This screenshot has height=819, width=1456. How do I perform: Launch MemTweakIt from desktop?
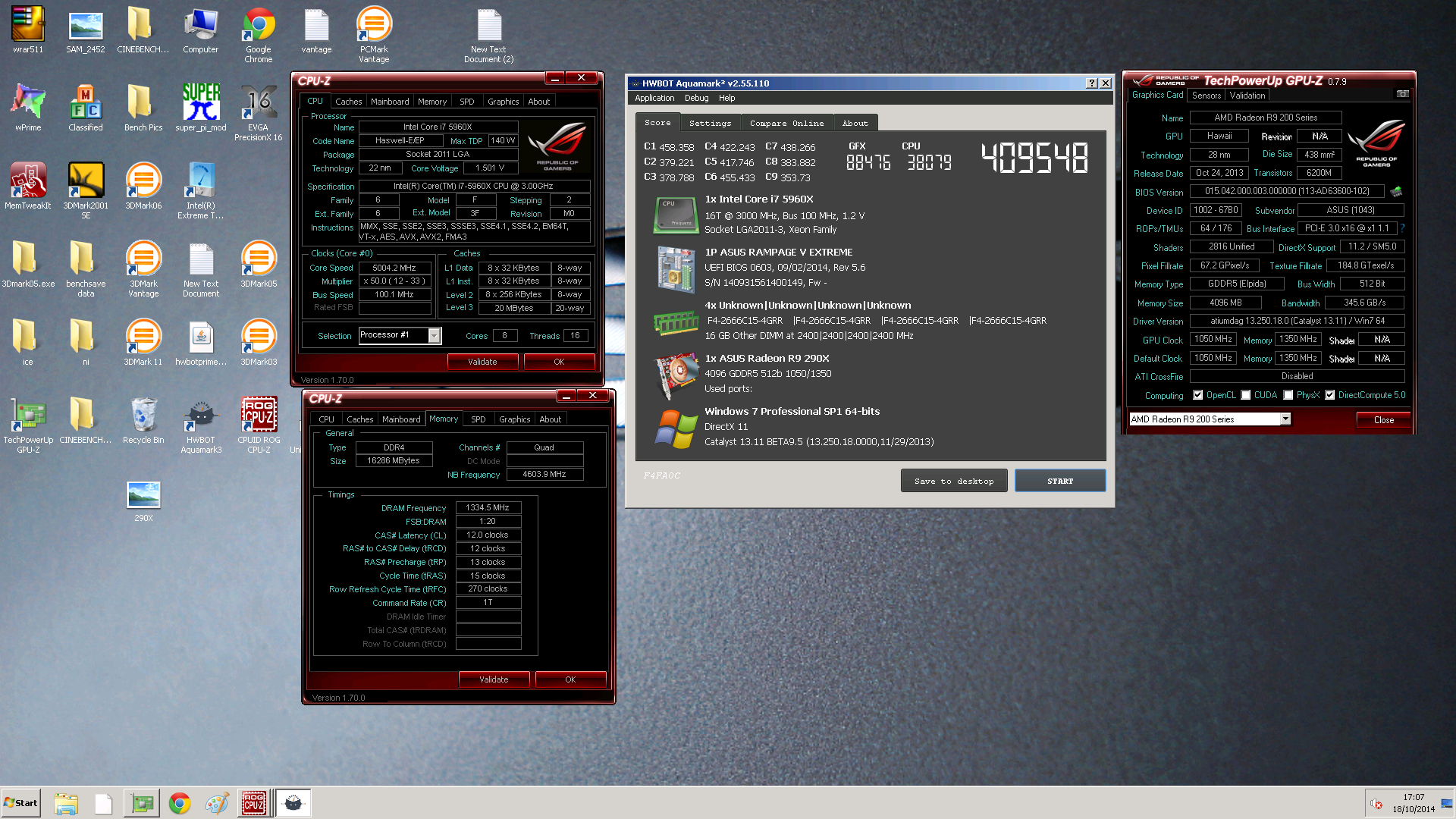[x=28, y=186]
